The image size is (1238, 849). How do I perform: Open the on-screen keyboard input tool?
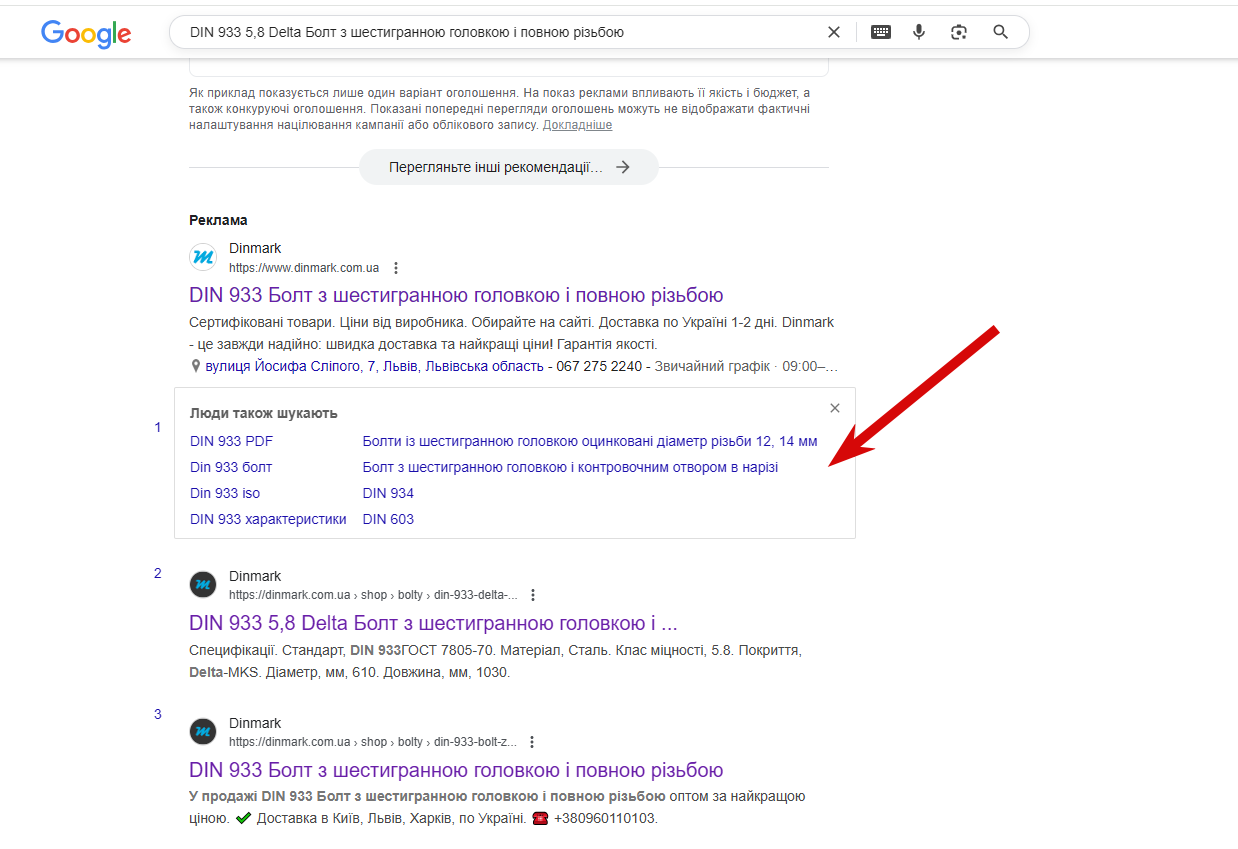pyautogui.click(x=881, y=32)
